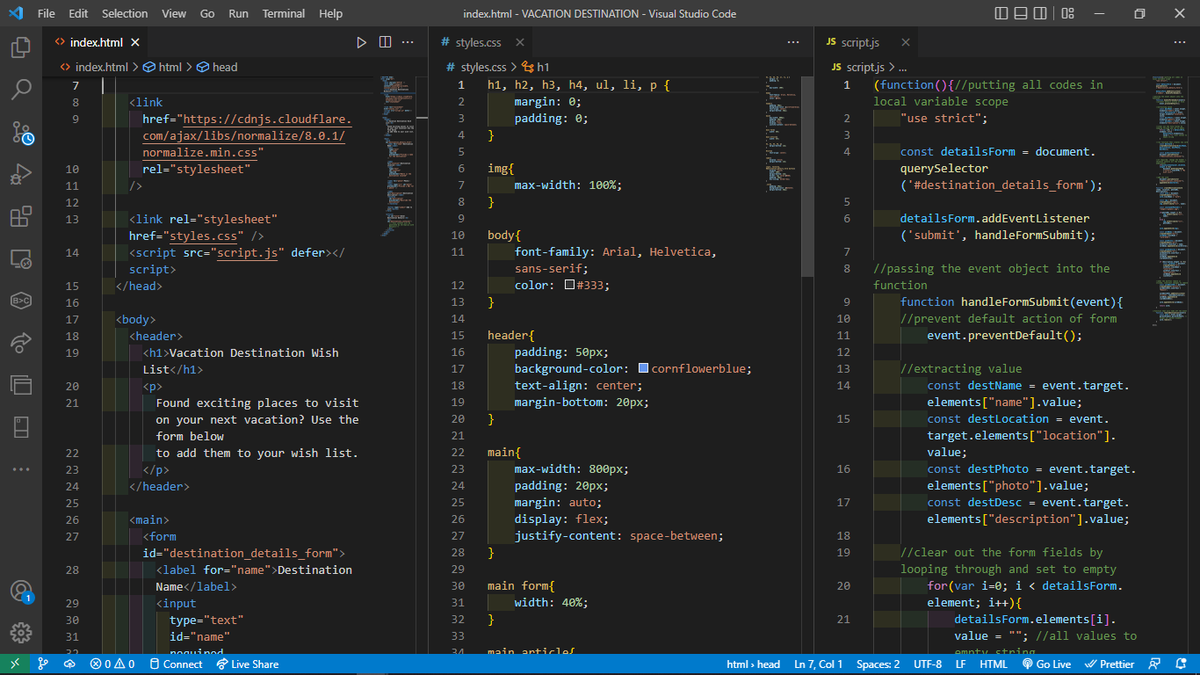Close the script.js tab

[x=905, y=42]
